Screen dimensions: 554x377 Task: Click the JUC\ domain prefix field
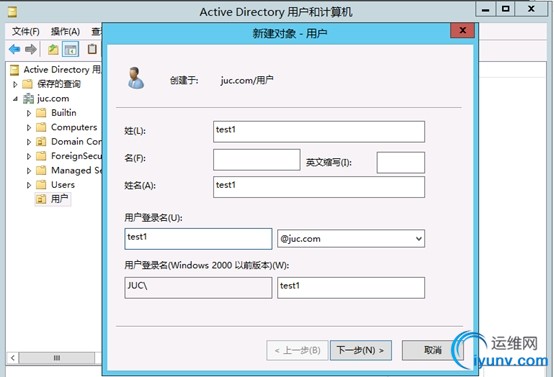(198, 288)
